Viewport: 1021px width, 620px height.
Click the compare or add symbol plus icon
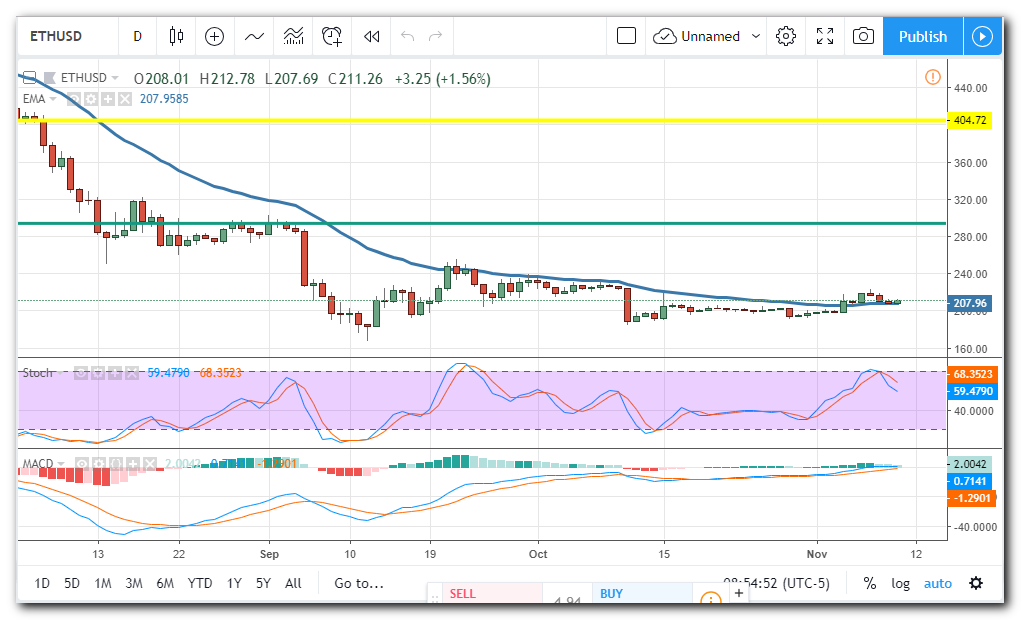(214, 36)
